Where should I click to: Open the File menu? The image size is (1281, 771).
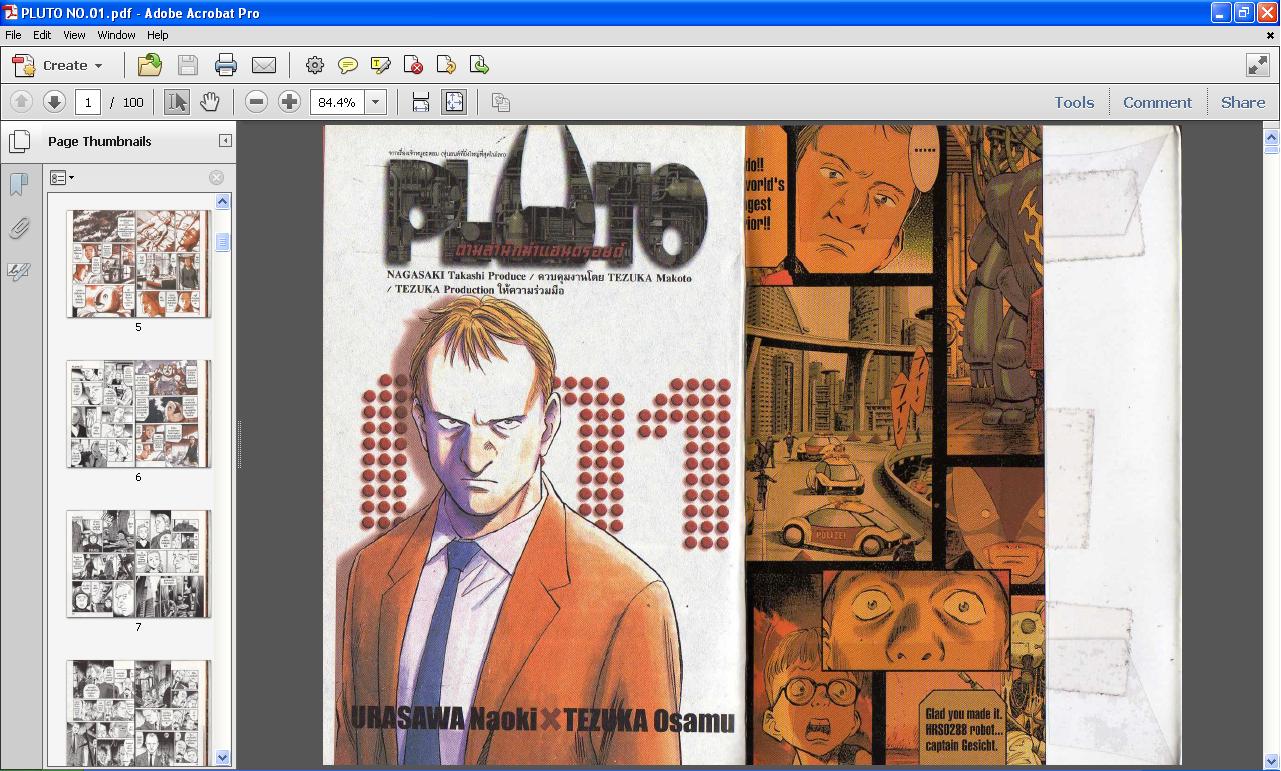coord(13,35)
